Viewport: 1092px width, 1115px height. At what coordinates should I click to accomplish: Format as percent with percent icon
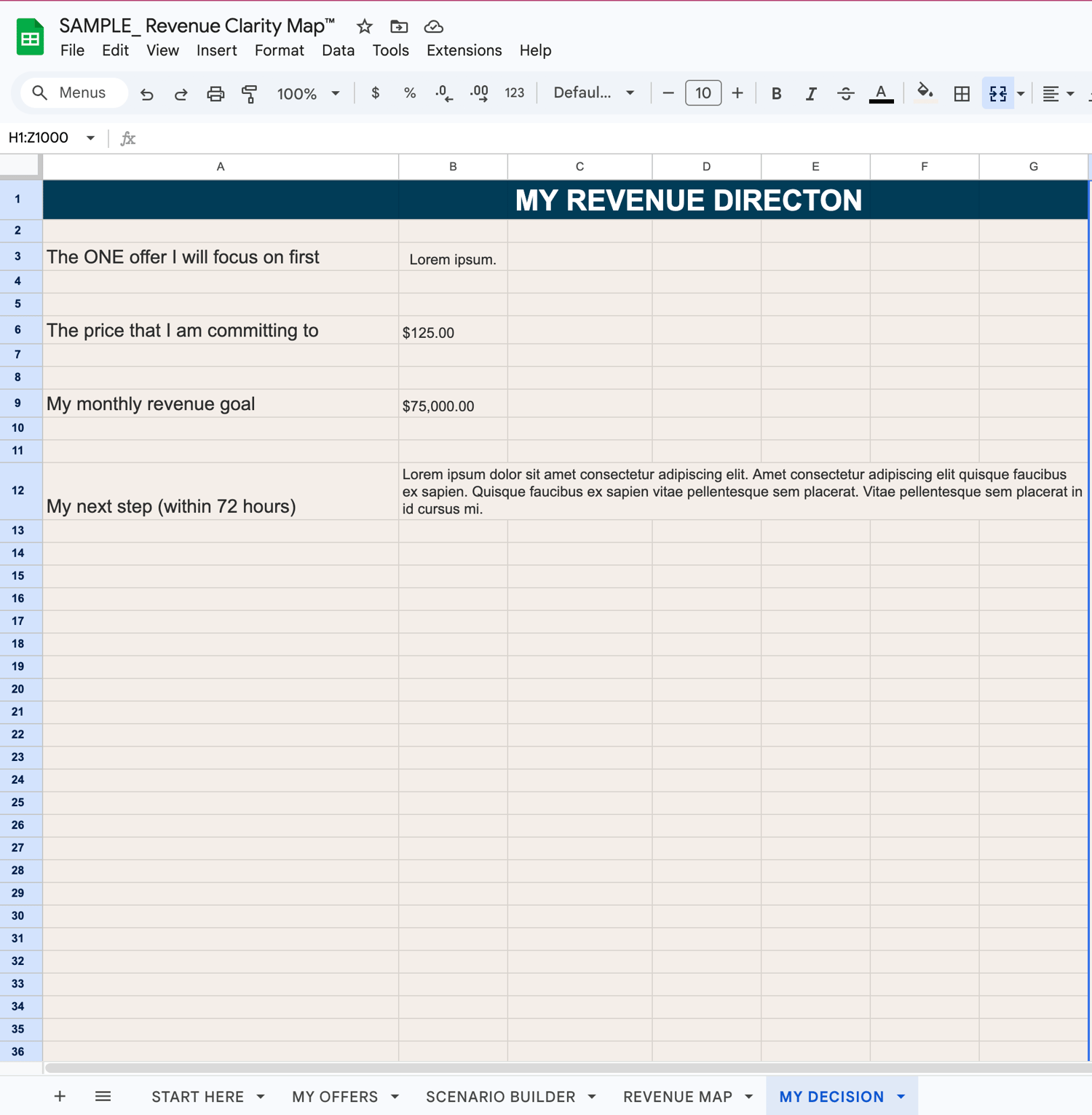[410, 93]
